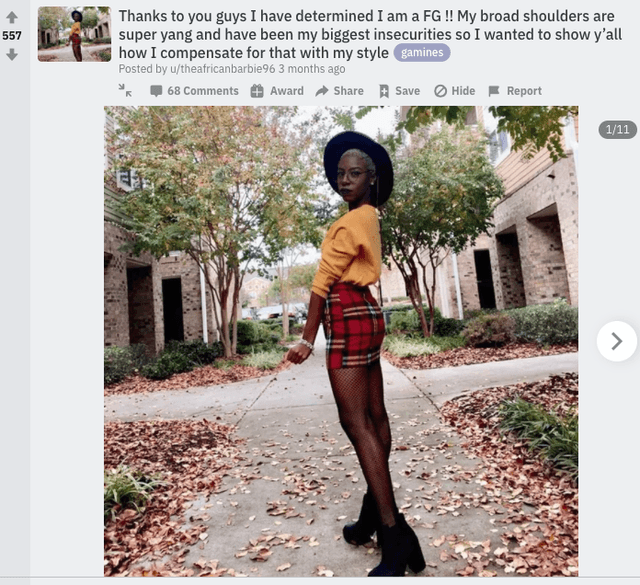Share this post
The image size is (640, 585).
[x=340, y=91]
